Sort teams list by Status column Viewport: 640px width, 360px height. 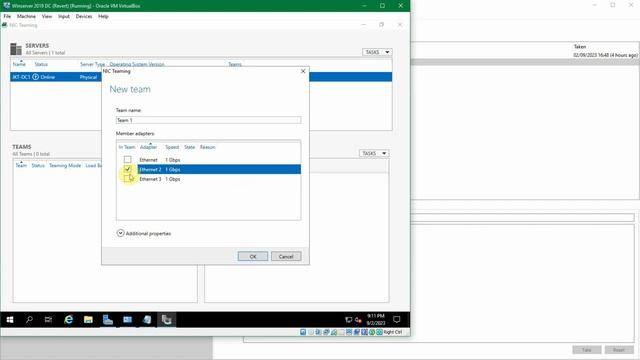click(38, 165)
